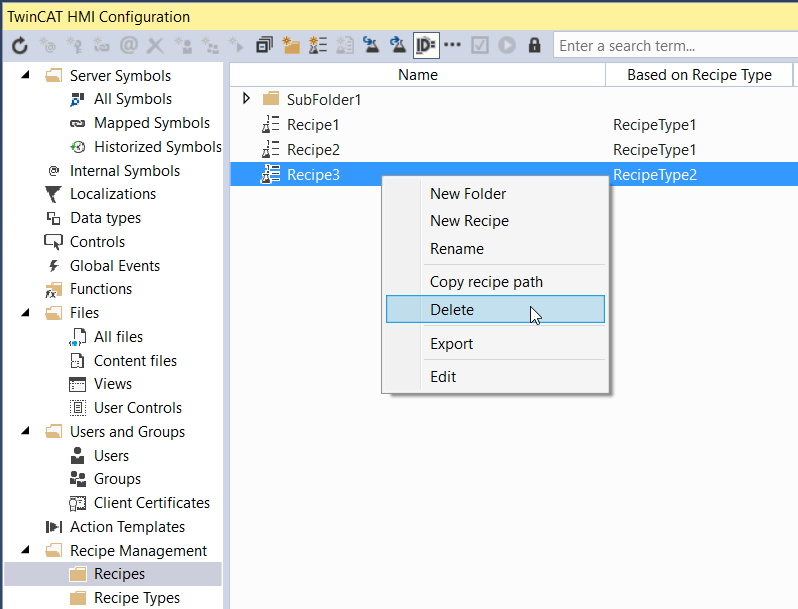The width and height of the screenshot is (798, 609).
Task: Select the Recipe1 row
Action: tap(514, 125)
